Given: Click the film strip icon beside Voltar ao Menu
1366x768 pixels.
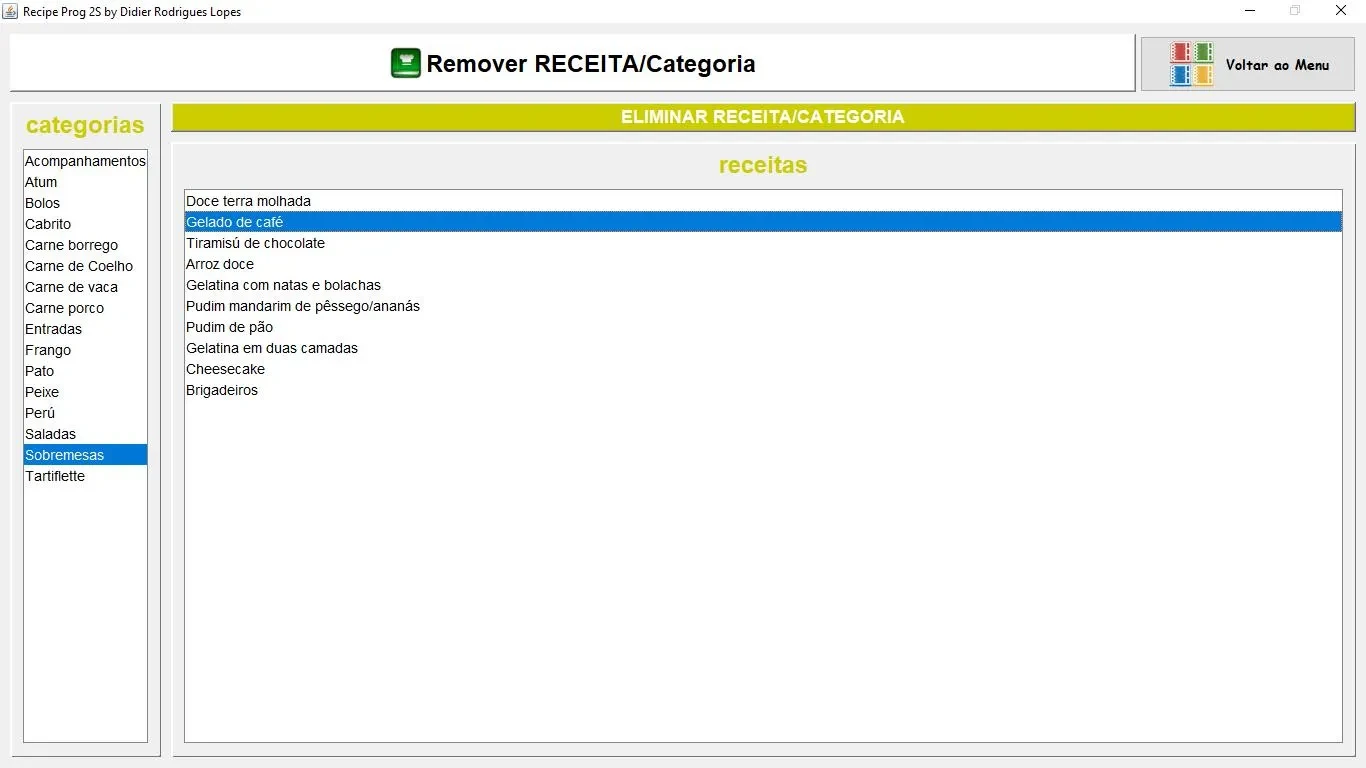Looking at the screenshot, I should tap(1191, 64).
